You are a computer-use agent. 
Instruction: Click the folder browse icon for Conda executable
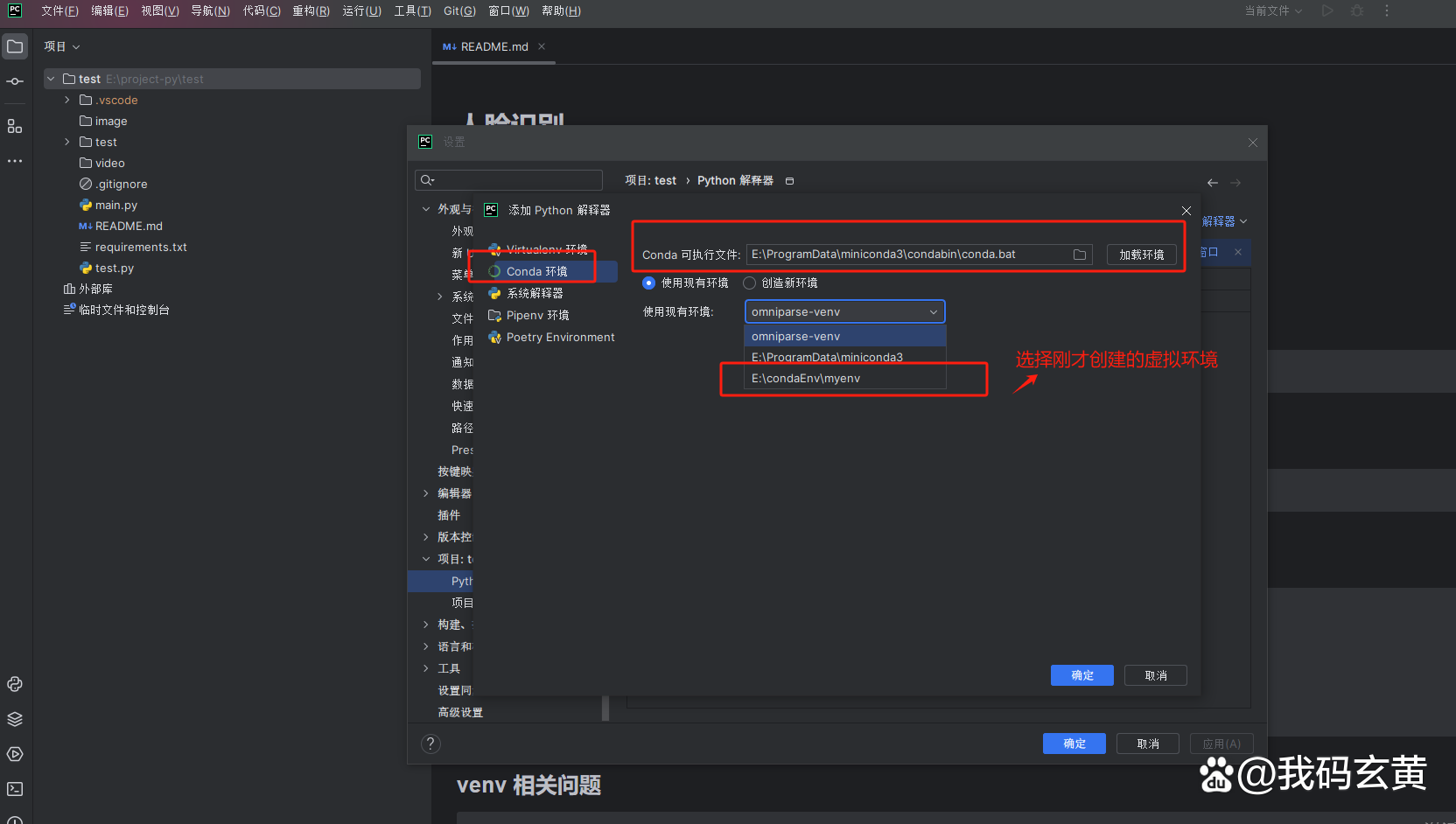click(1080, 255)
